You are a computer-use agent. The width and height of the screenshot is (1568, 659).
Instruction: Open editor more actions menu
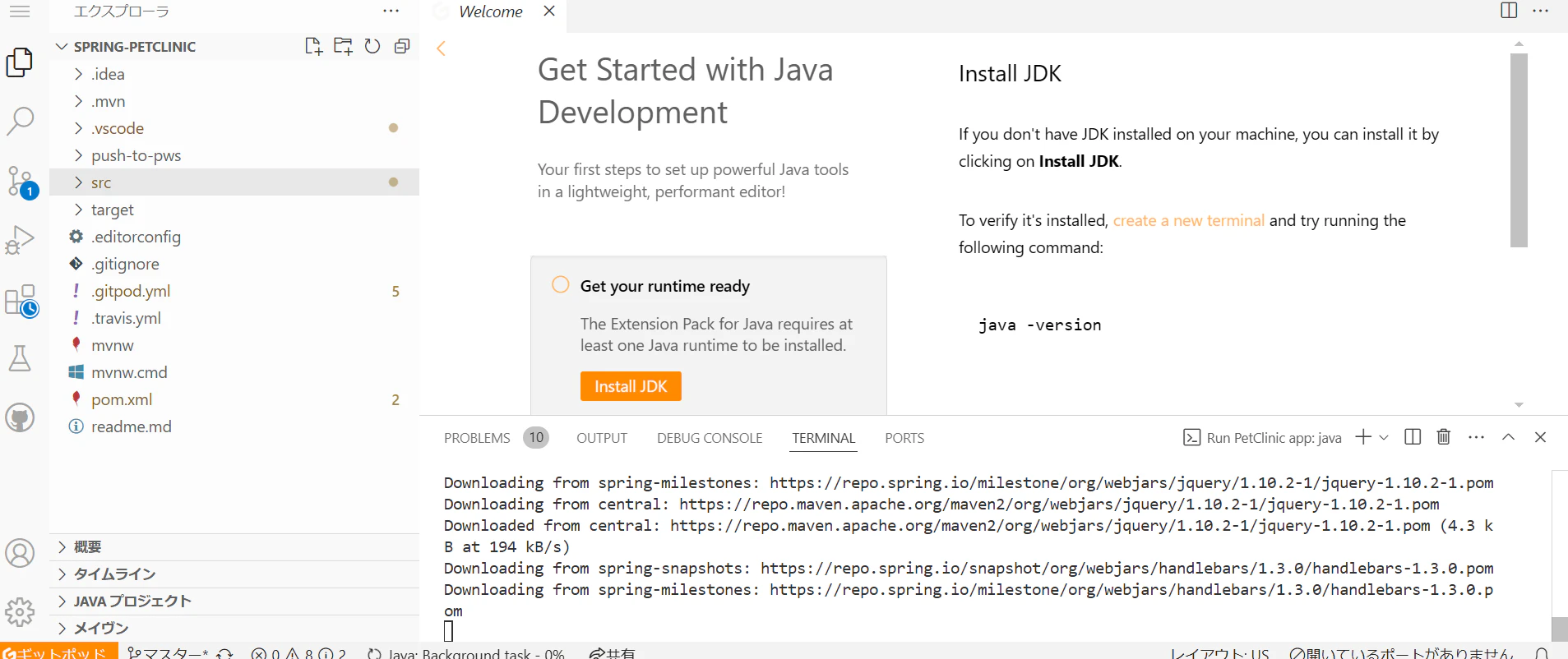coord(1541,11)
